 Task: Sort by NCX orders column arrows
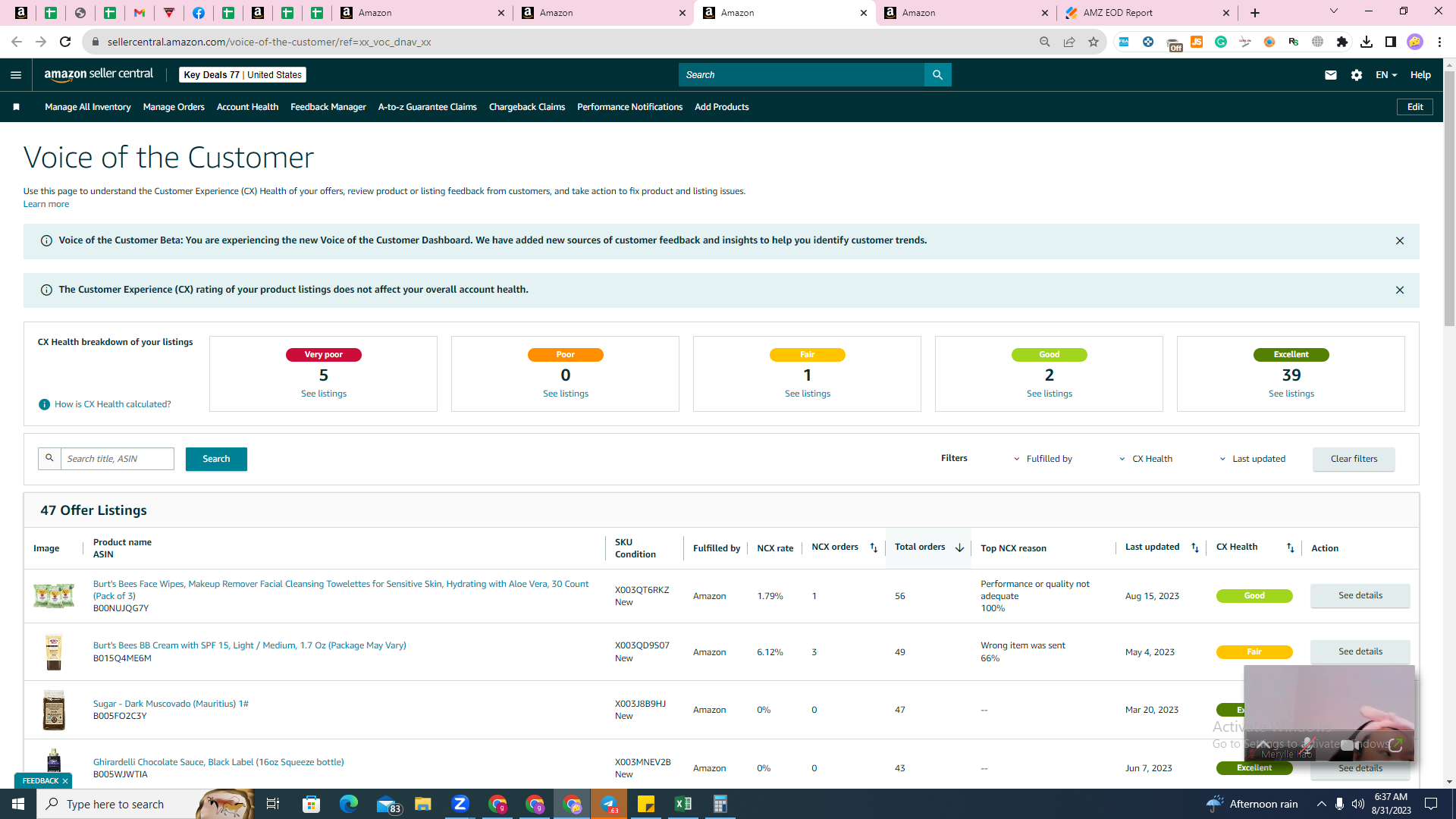(x=874, y=548)
